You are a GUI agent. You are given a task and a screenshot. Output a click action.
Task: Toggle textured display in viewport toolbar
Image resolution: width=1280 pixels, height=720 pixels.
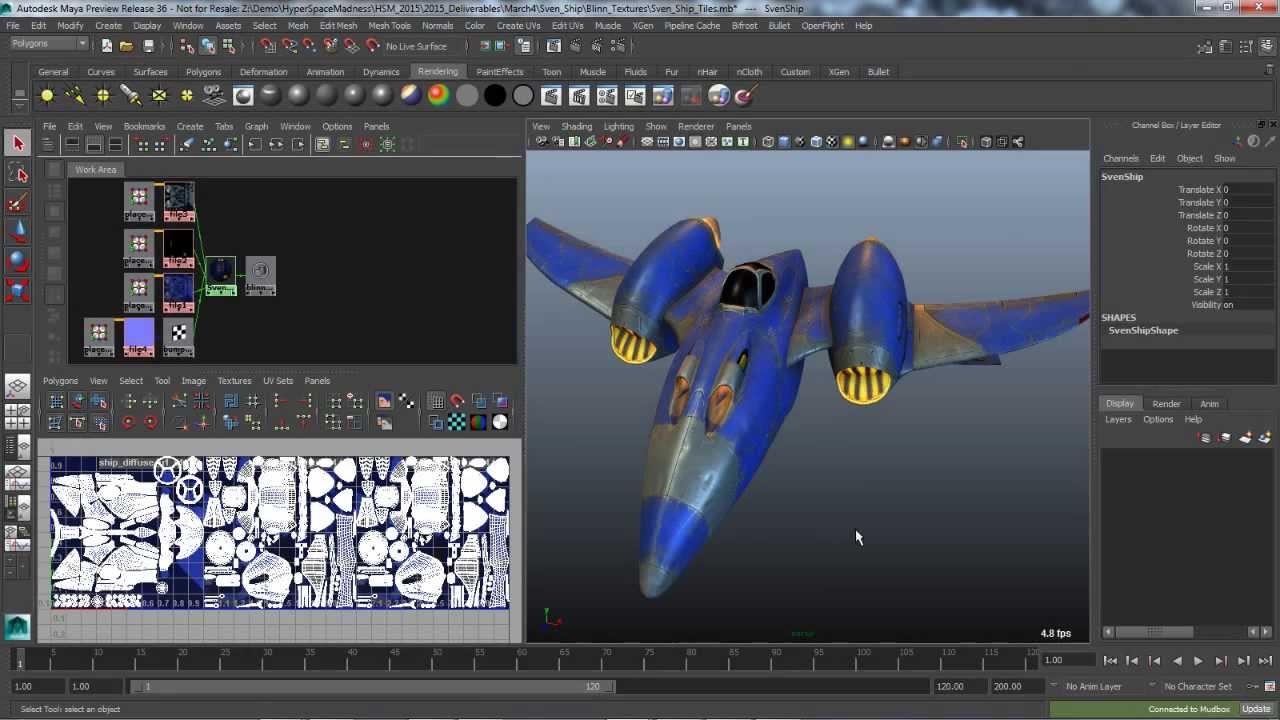point(832,142)
